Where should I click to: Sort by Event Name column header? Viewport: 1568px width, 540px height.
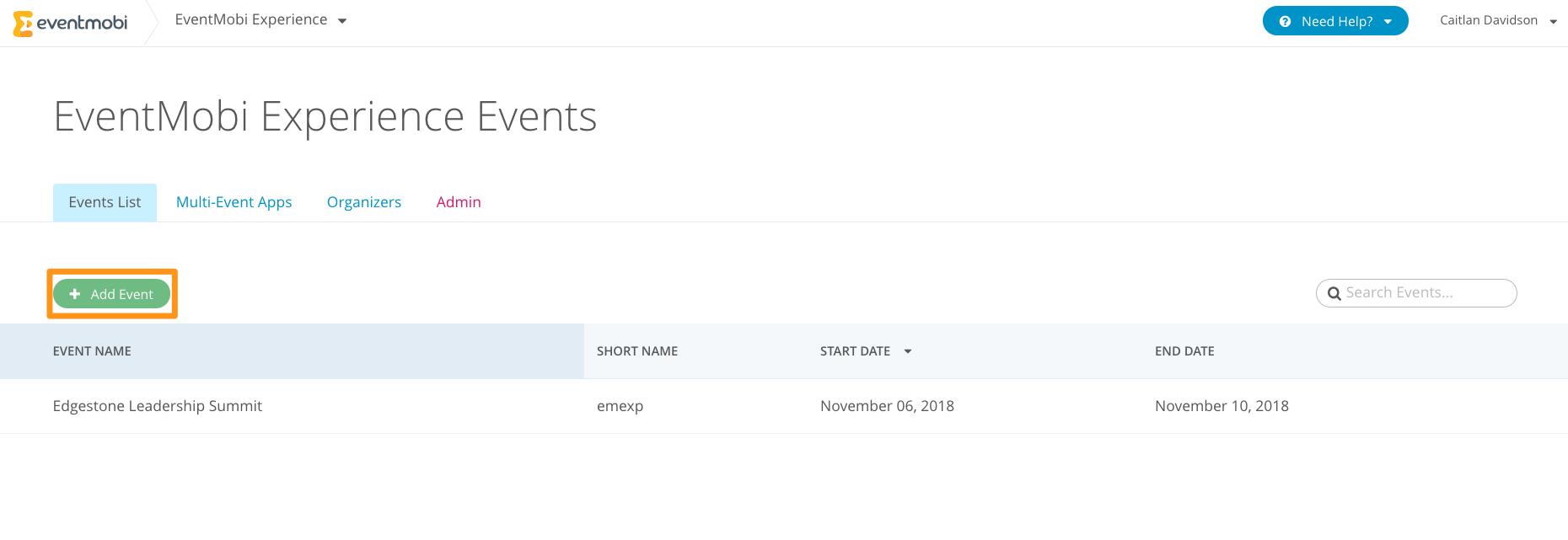(x=92, y=351)
